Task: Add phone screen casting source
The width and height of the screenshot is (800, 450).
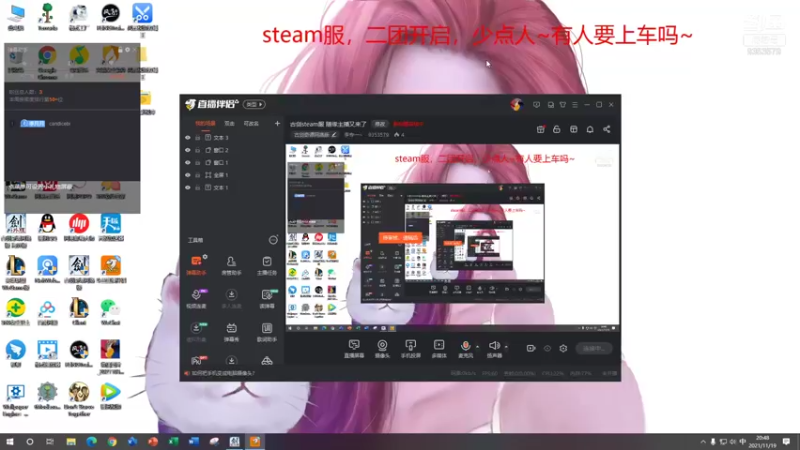Action: (410, 349)
